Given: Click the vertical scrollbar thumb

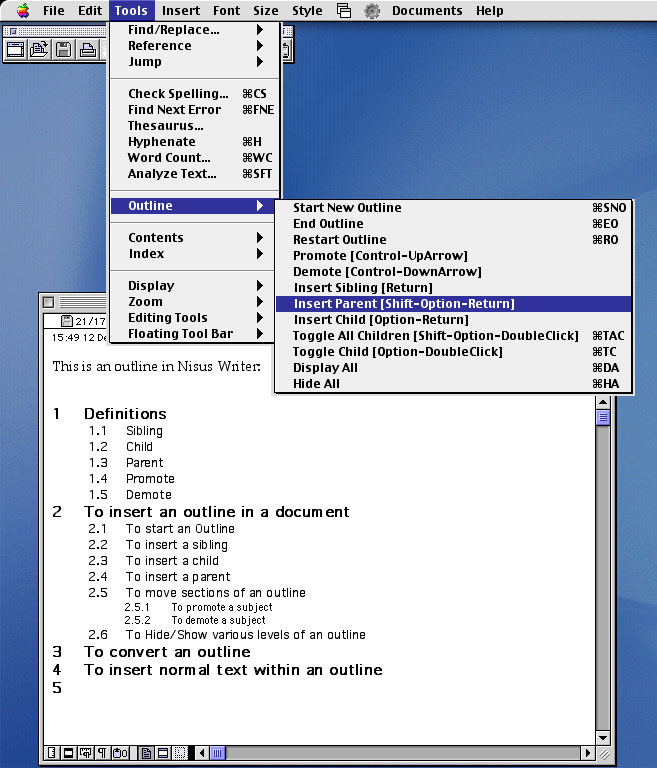Looking at the screenshot, I should (x=603, y=418).
